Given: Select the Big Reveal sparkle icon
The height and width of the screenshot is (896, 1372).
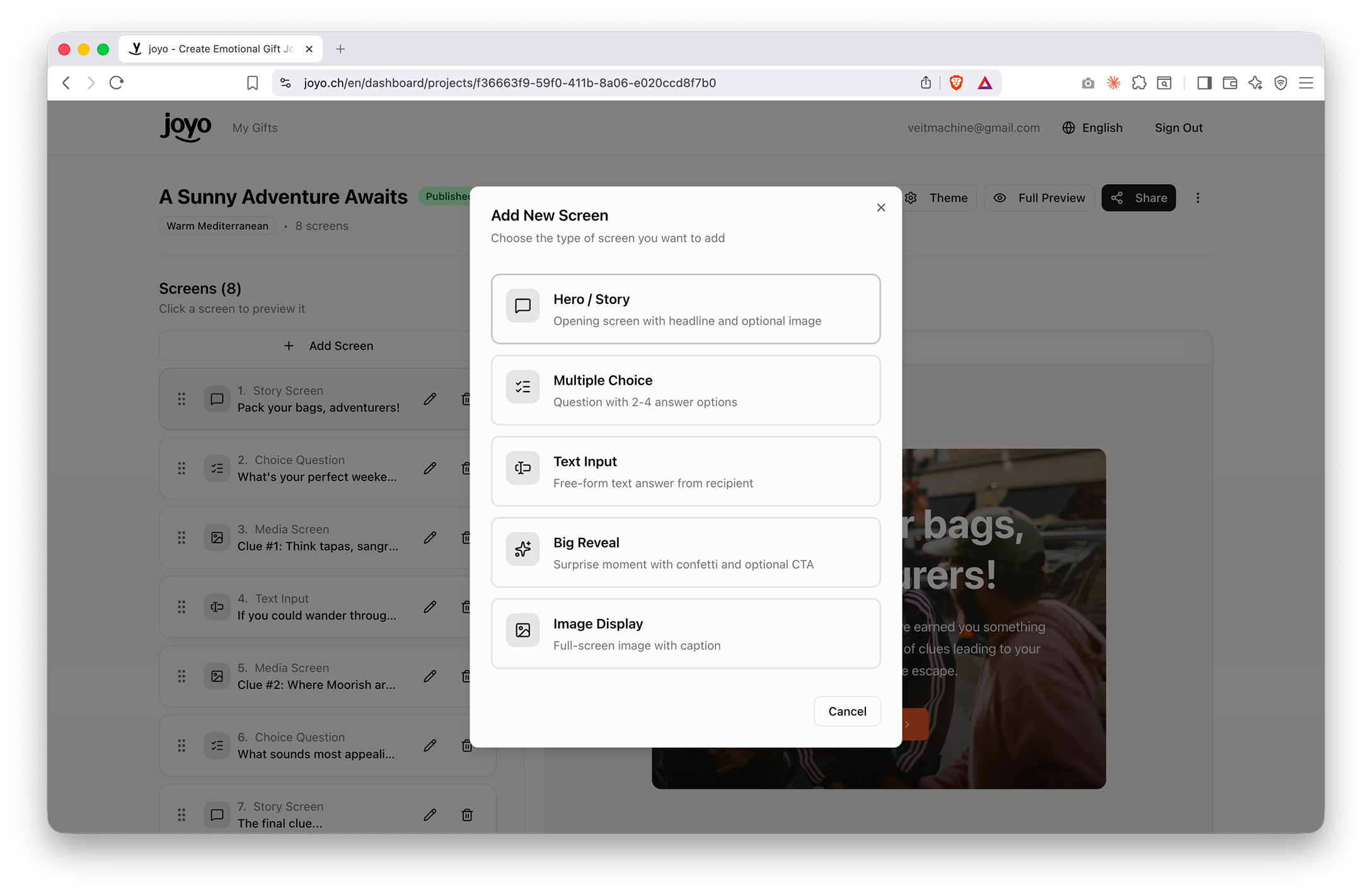Looking at the screenshot, I should point(522,549).
